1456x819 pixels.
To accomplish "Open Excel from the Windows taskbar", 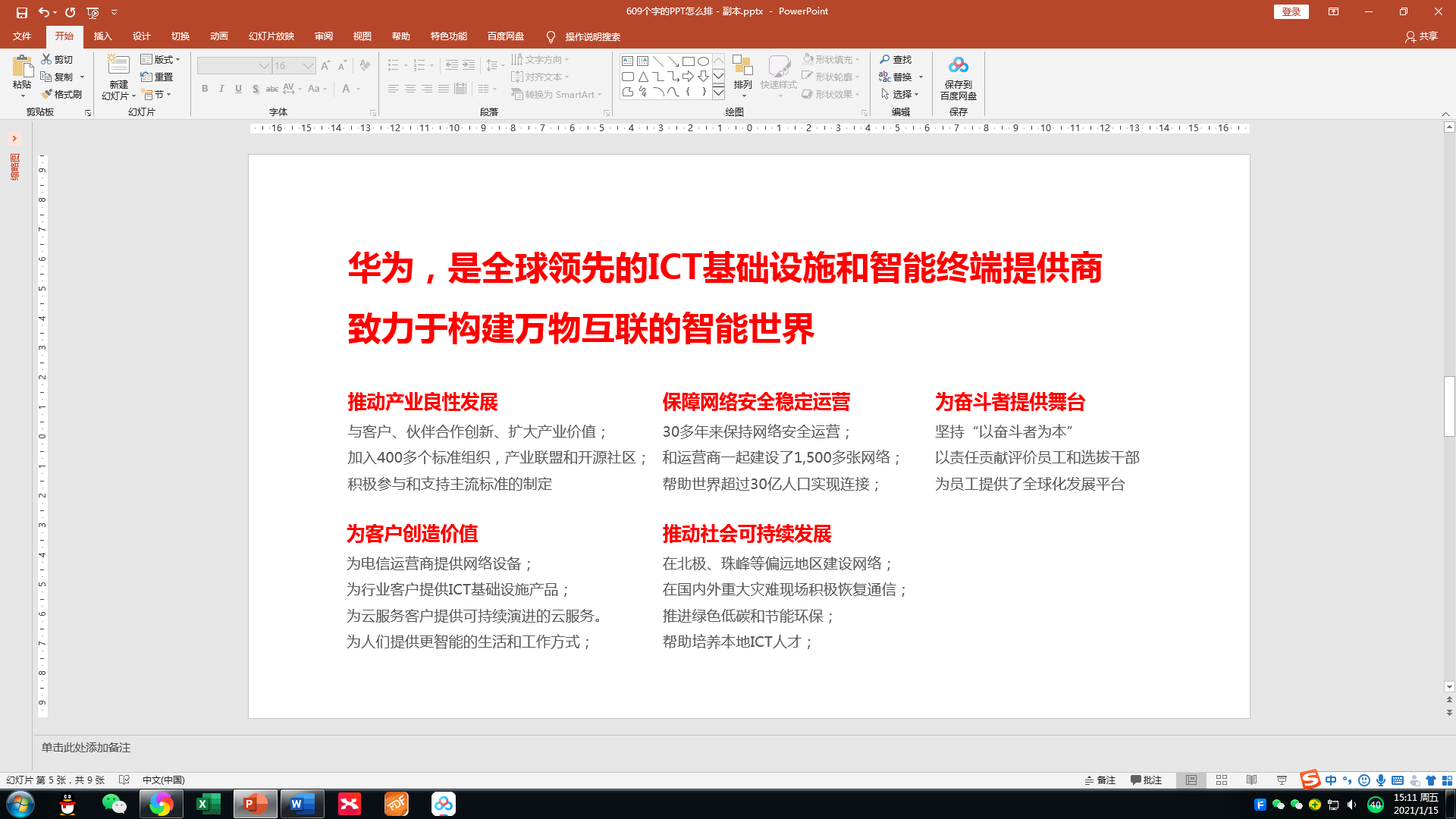I will 208,804.
